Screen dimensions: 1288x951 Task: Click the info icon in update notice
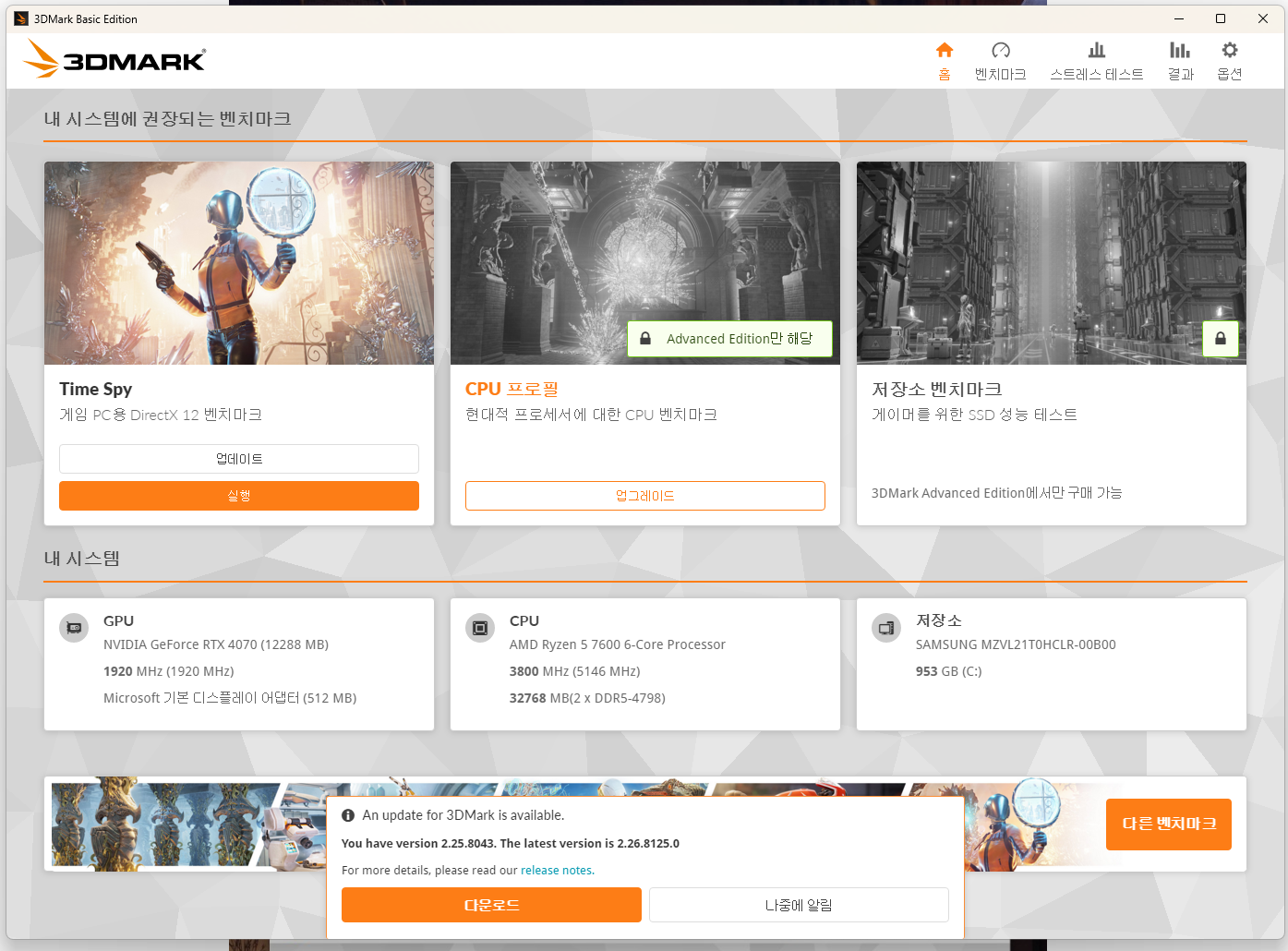[x=348, y=815]
